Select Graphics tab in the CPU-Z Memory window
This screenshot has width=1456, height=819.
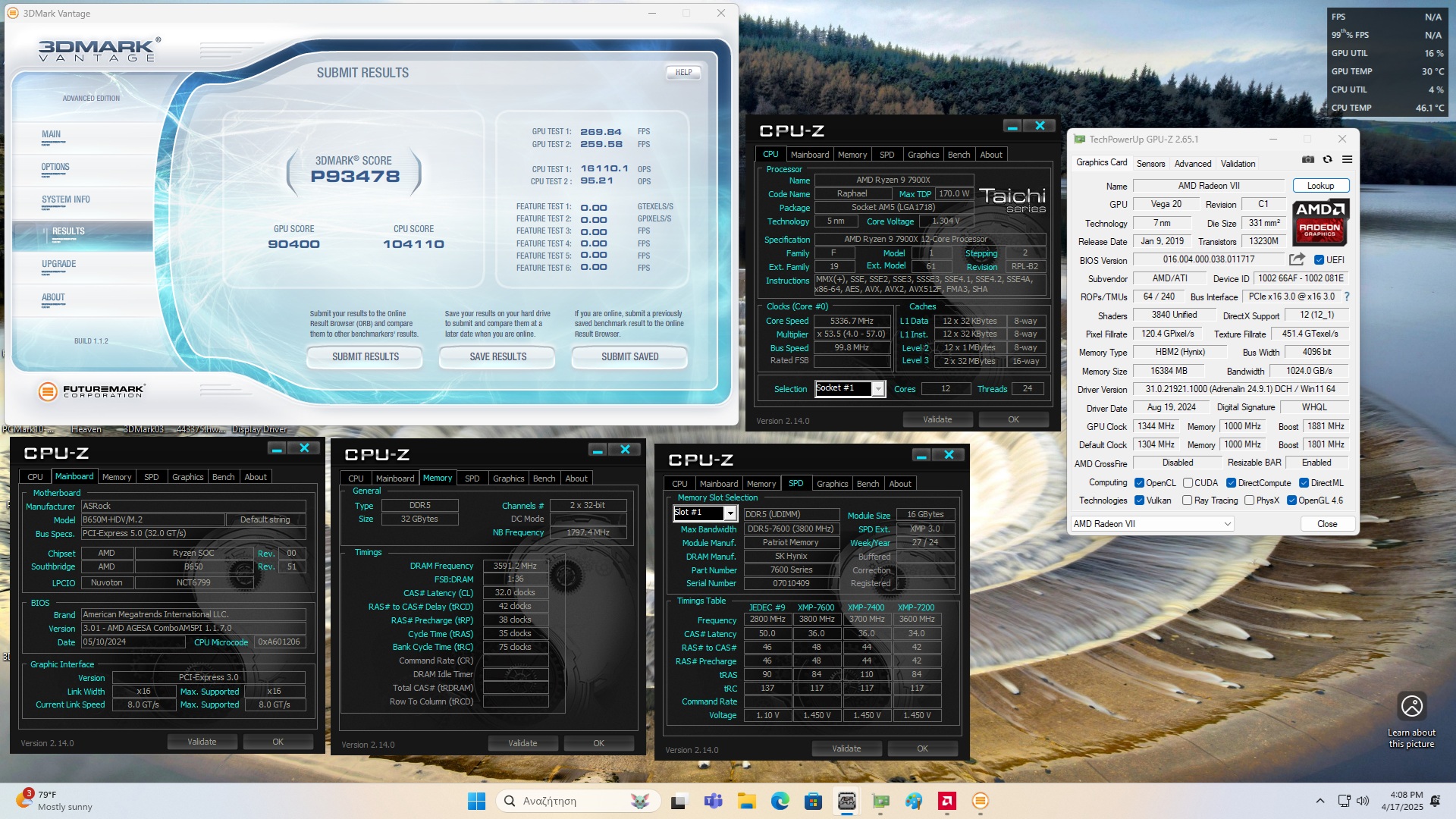508,479
